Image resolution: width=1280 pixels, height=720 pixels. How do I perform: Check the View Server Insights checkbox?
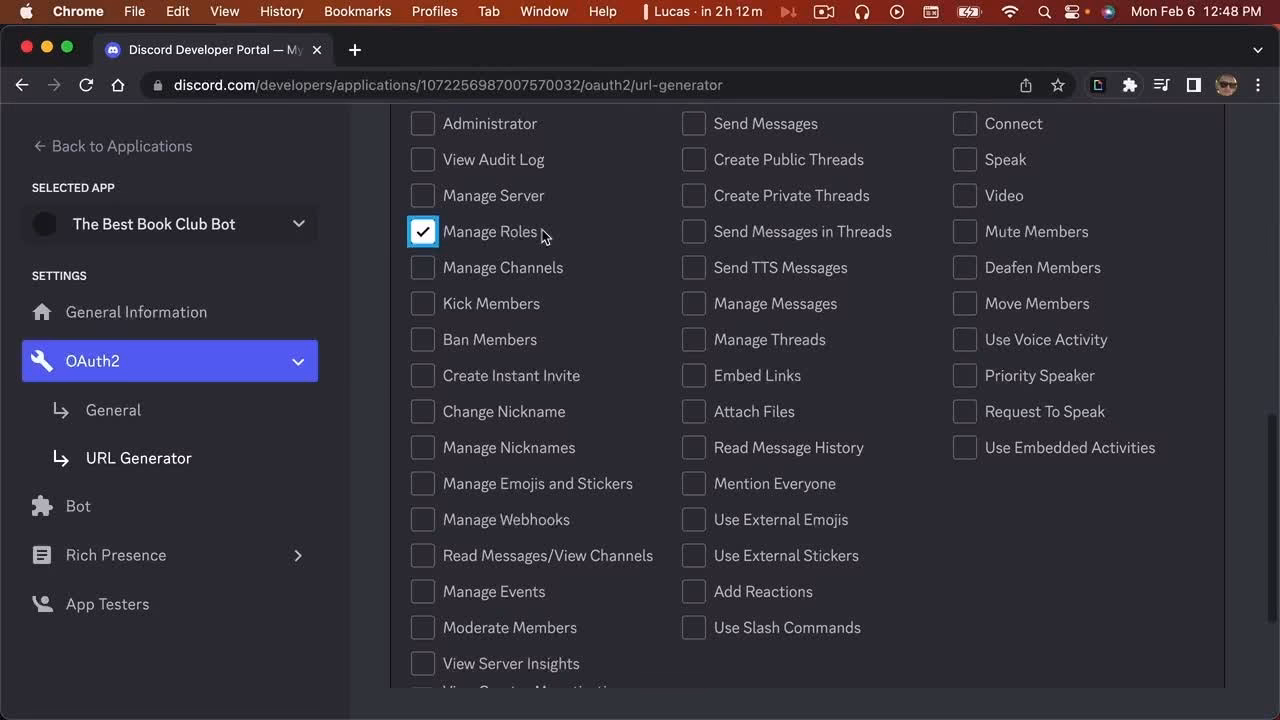423,664
